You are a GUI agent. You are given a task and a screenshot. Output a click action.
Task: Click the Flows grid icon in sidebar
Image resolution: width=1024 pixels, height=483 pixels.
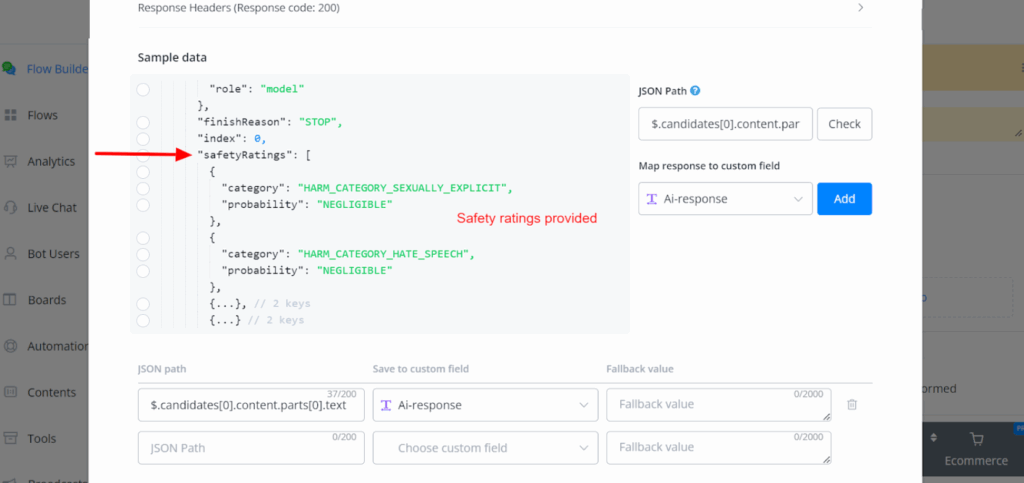coord(10,115)
